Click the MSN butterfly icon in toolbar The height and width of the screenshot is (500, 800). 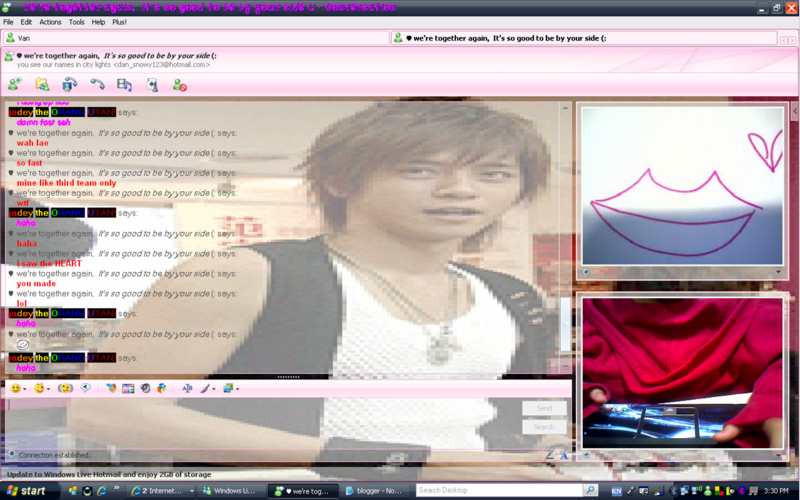111,388
